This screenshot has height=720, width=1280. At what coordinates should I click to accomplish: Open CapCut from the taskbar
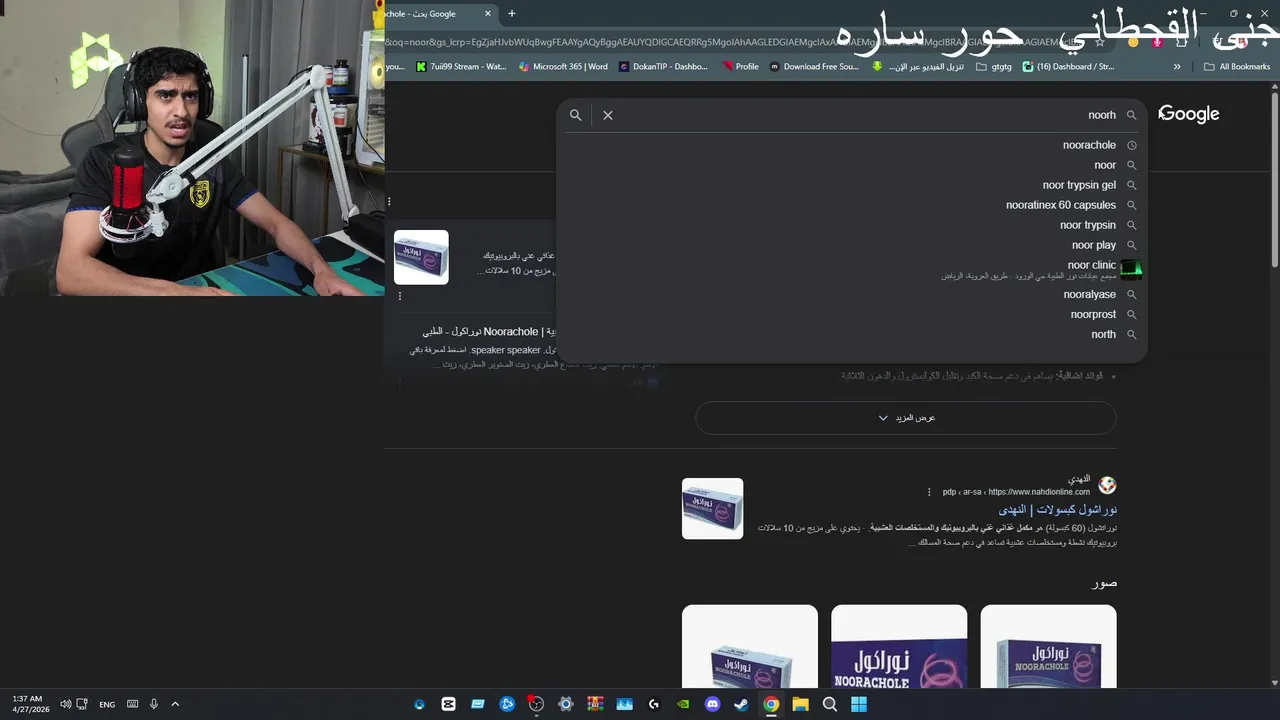(448, 704)
